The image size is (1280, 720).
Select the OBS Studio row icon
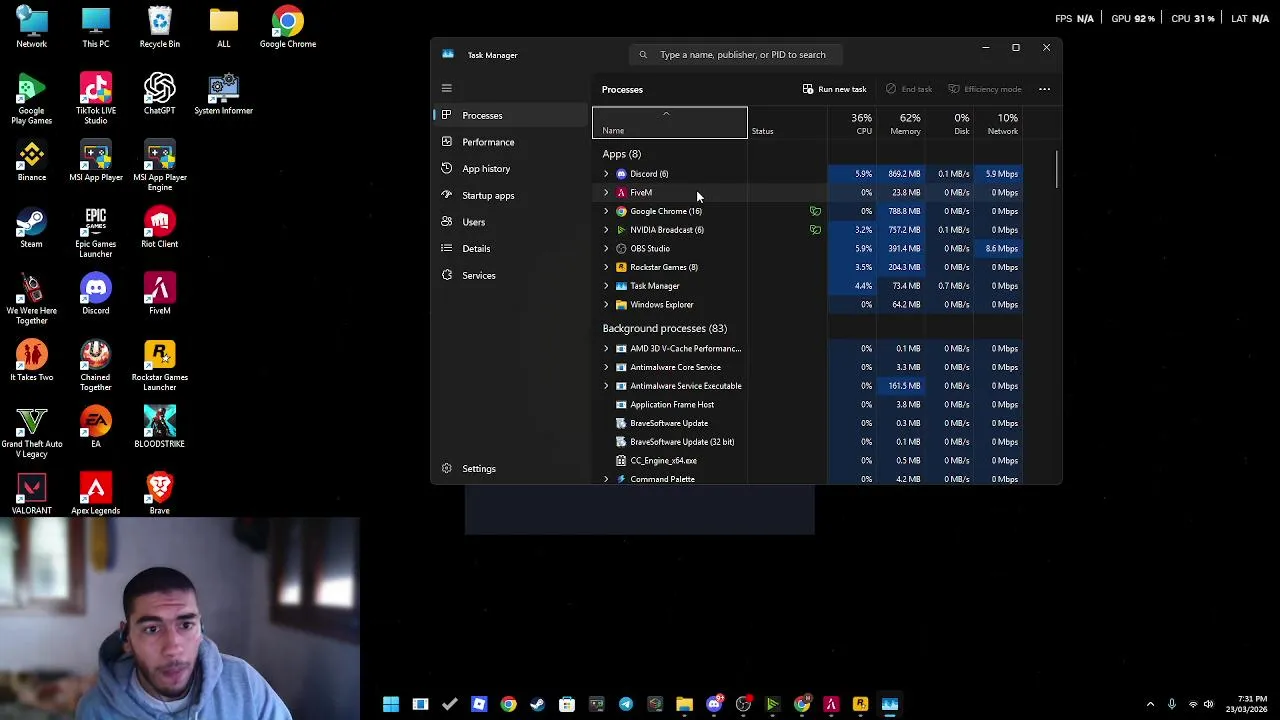(621, 248)
